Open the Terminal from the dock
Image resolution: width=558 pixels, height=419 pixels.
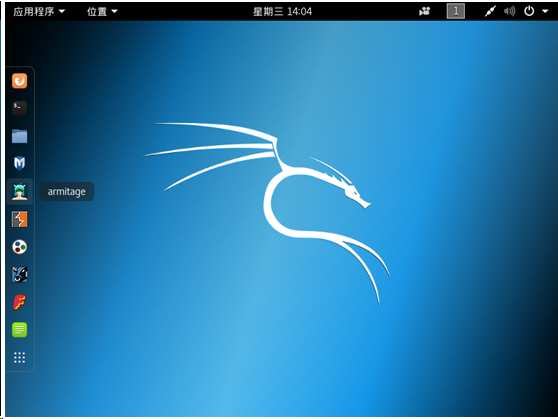pyautogui.click(x=20, y=108)
